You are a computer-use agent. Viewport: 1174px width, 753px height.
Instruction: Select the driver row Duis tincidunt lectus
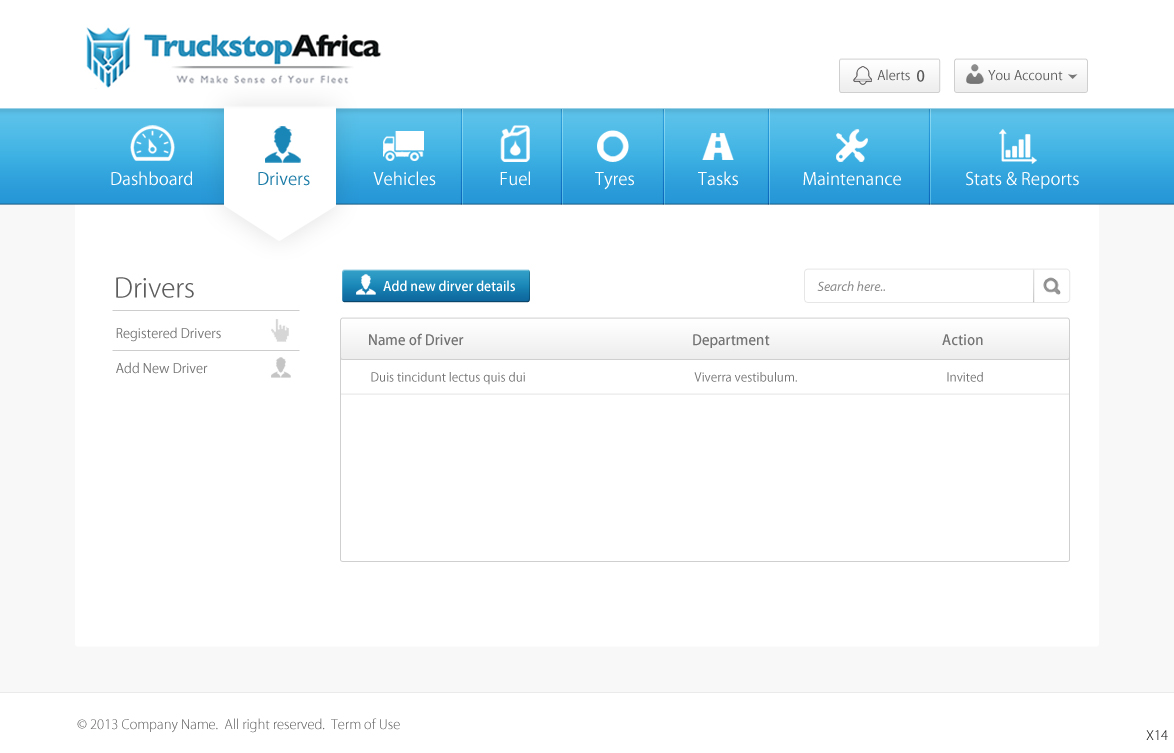pyautogui.click(x=448, y=377)
